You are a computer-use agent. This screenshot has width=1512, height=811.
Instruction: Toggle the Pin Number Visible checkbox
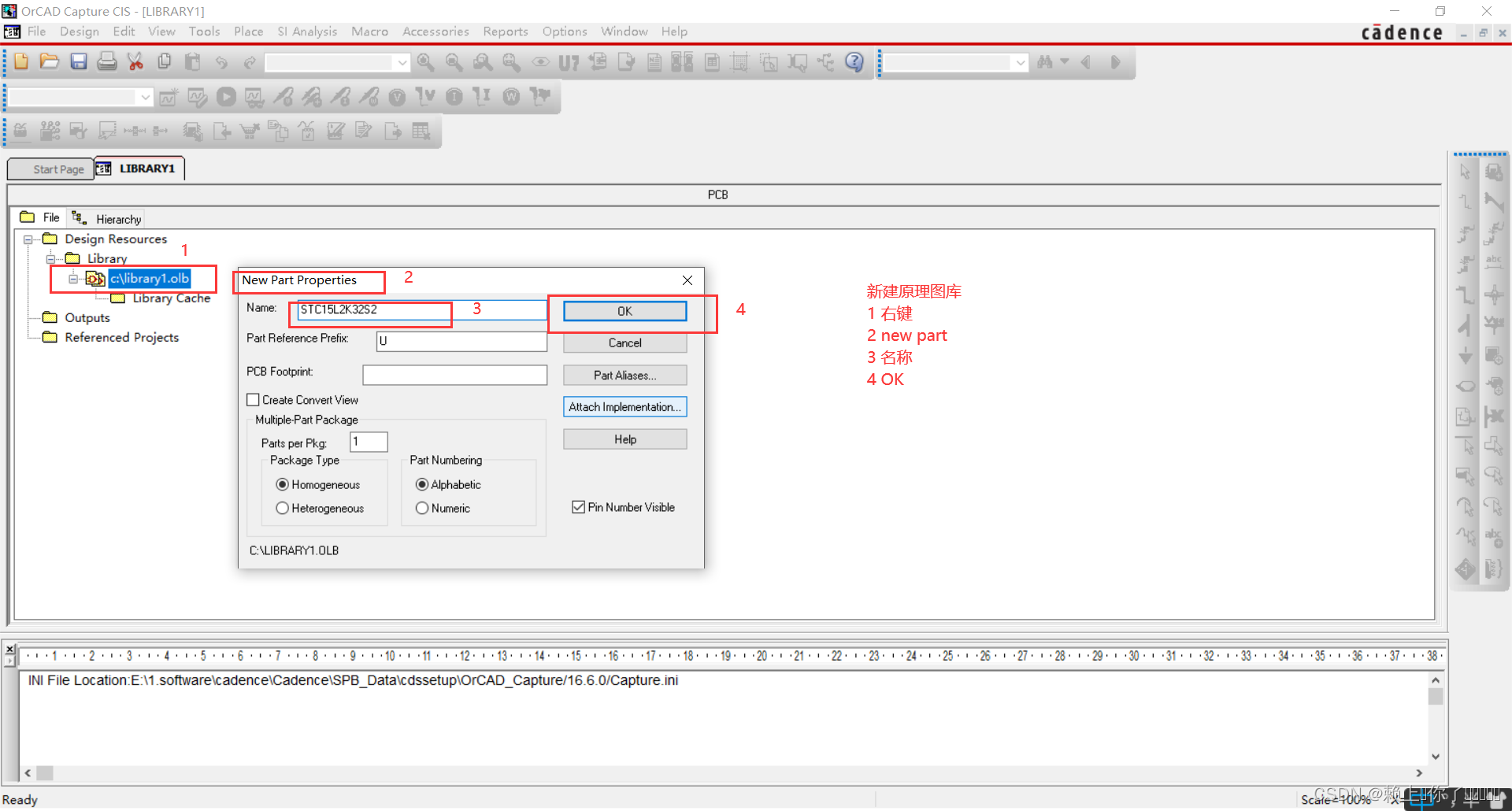pyautogui.click(x=578, y=507)
